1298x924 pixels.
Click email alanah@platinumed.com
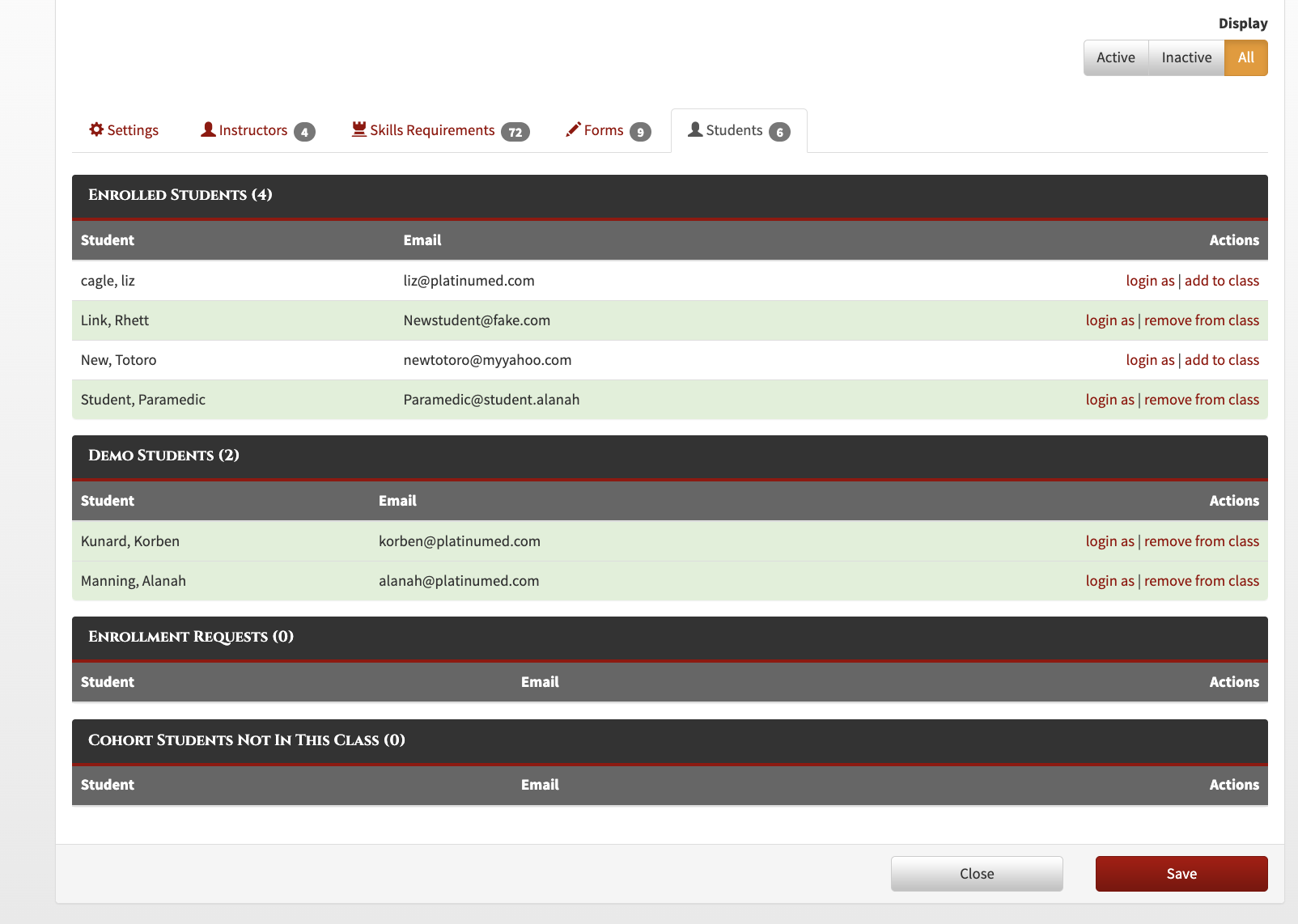(459, 581)
